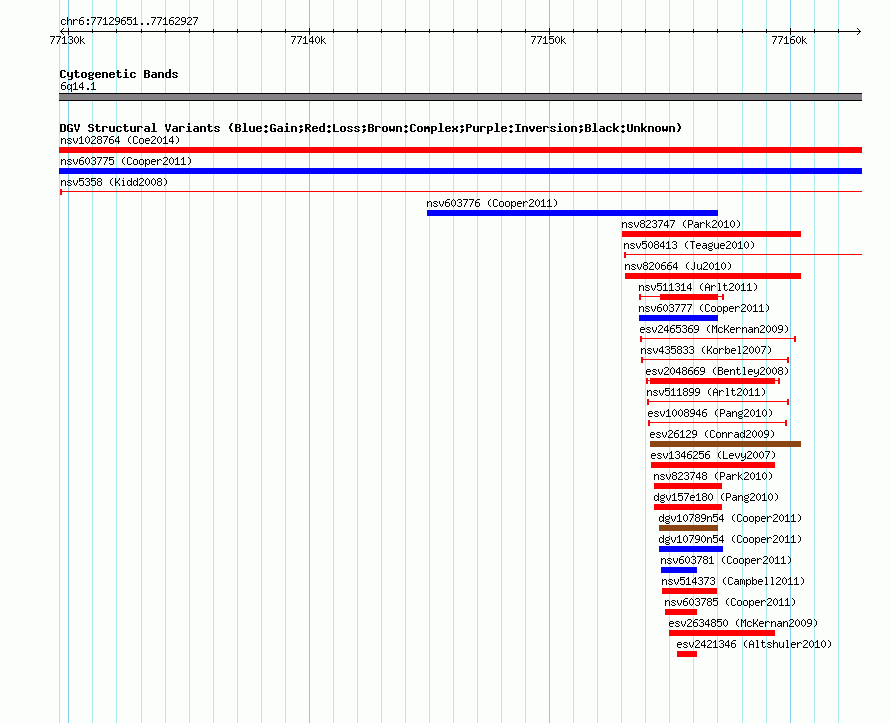Open esv2465369 (McKernan2009) variant label

point(714,329)
